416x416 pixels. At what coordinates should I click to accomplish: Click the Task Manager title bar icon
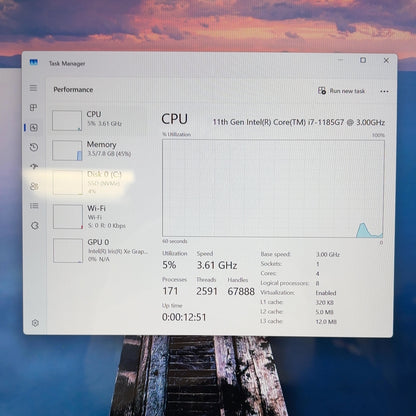pyautogui.click(x=34, y=62)
